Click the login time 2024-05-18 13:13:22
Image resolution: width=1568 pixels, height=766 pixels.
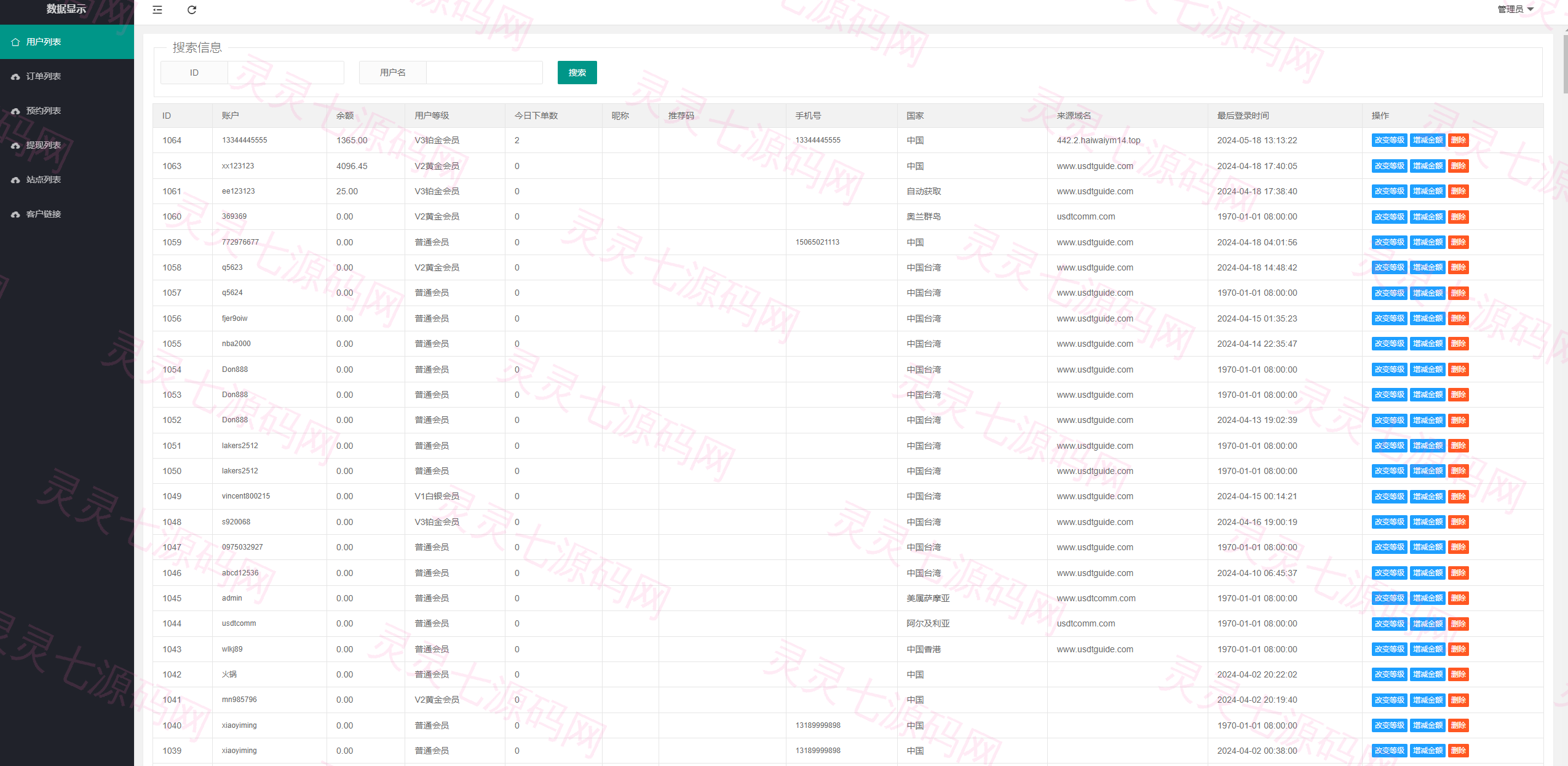tap(1257, 140)
